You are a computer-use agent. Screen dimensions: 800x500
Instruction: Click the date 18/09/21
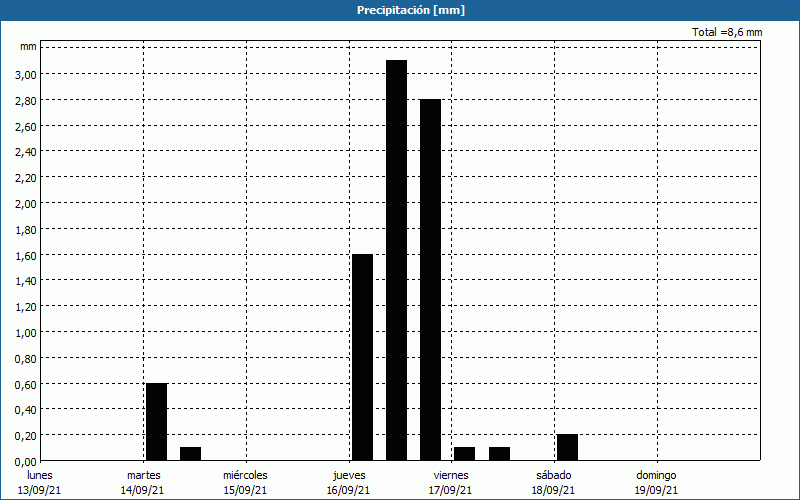(553, 490)
